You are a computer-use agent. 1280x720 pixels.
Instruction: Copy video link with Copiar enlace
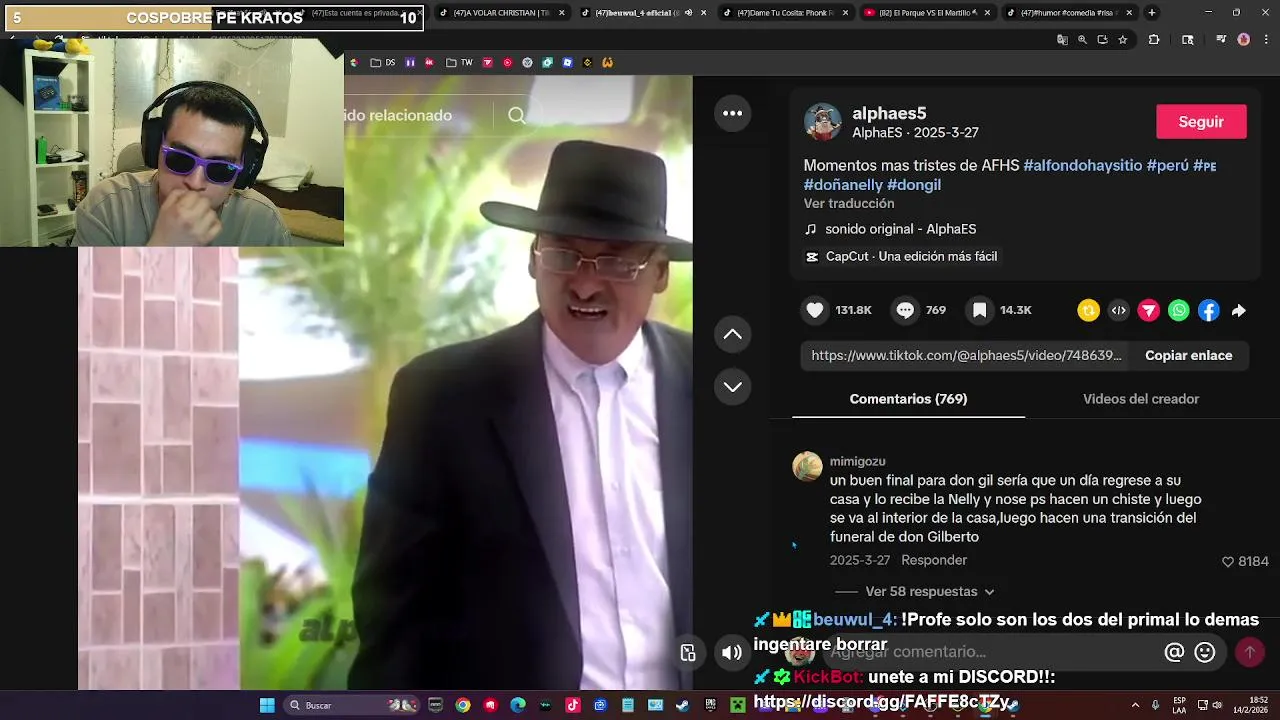[1188, 355]
